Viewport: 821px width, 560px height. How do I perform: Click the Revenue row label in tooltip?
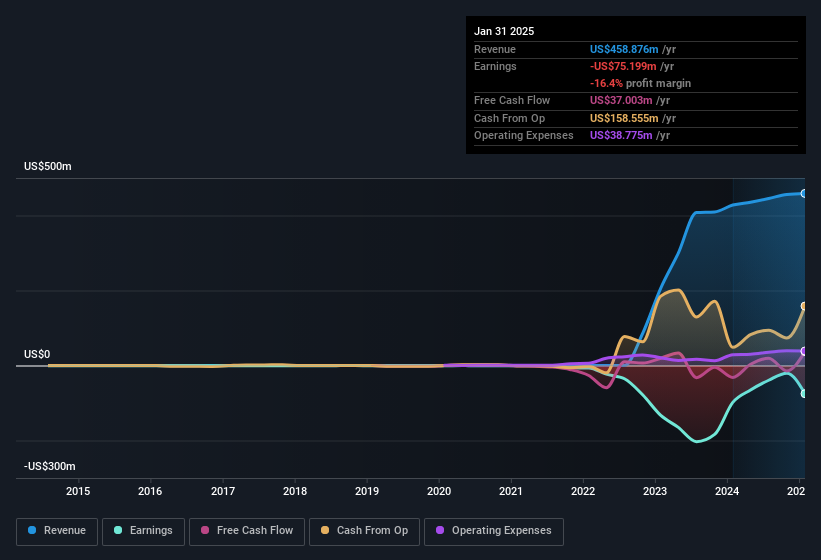coord(495,49)
